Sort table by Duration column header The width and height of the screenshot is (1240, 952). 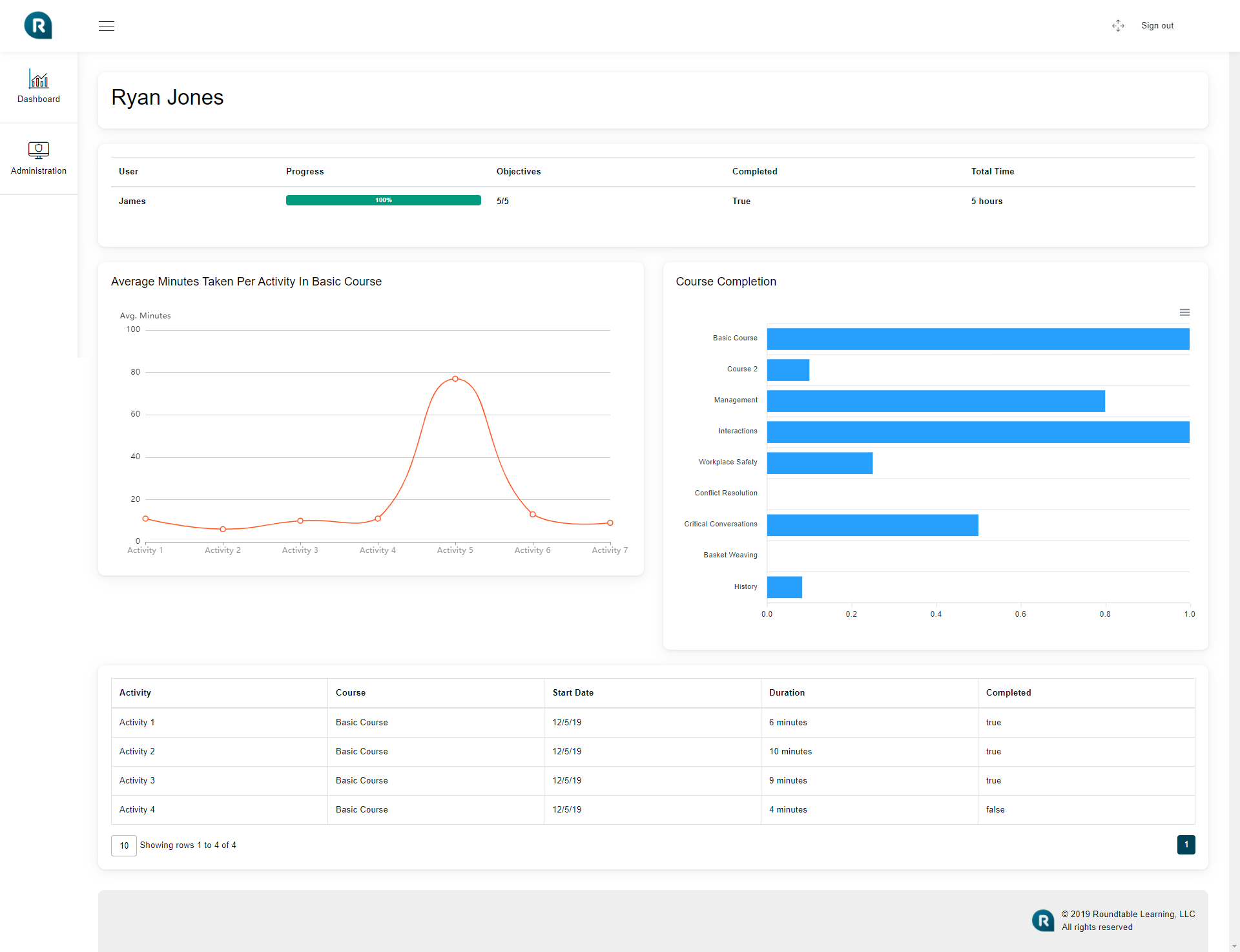pos(787,692)
